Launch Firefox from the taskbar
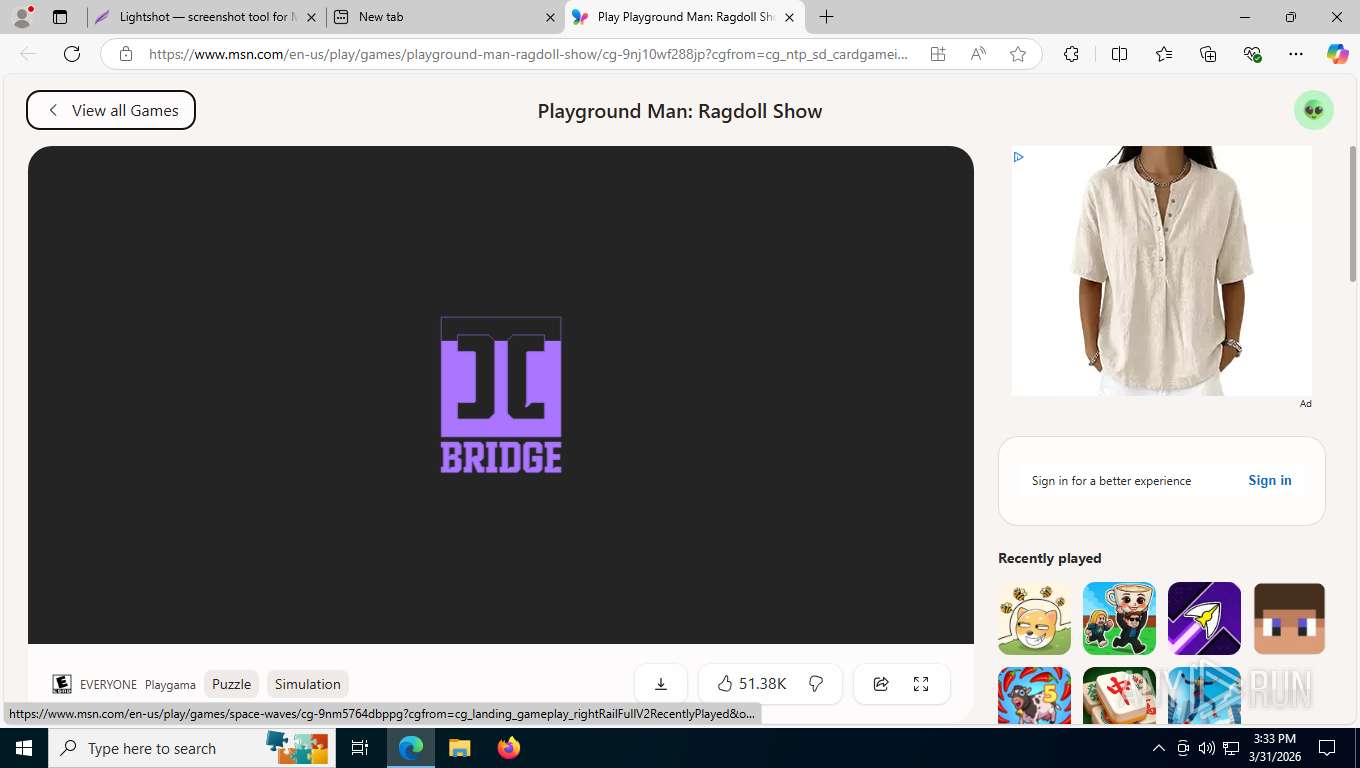The width and height of the screenshot is (1360, 768). pyautogui.click(x=508, y=748)
